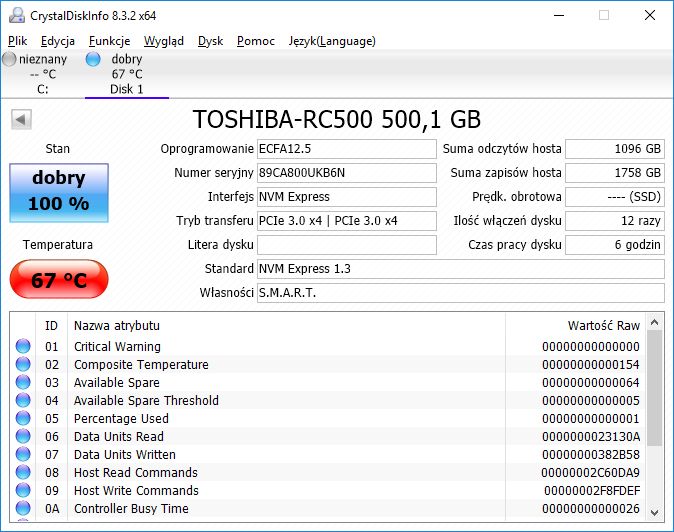Go to previous disk with left arrow

click(21, 119)
